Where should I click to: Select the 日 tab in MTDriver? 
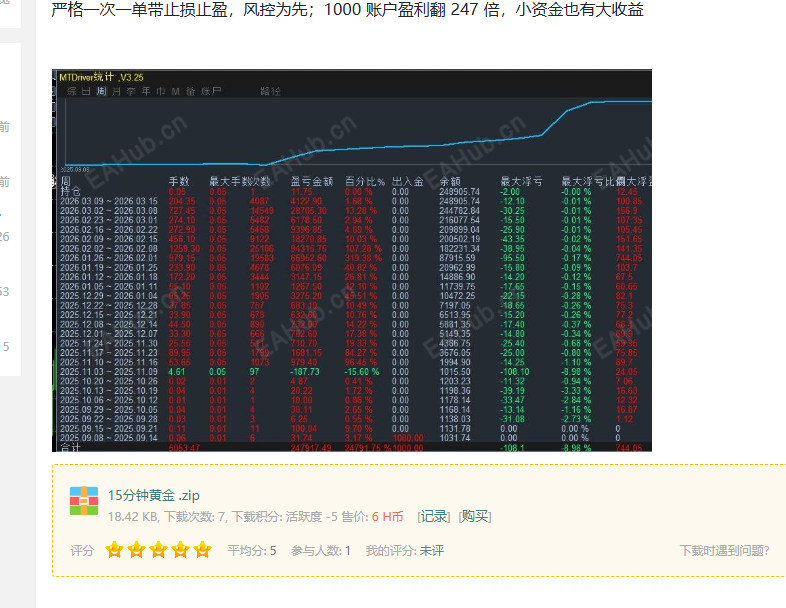pyautogui.click(x=86, y=91)
